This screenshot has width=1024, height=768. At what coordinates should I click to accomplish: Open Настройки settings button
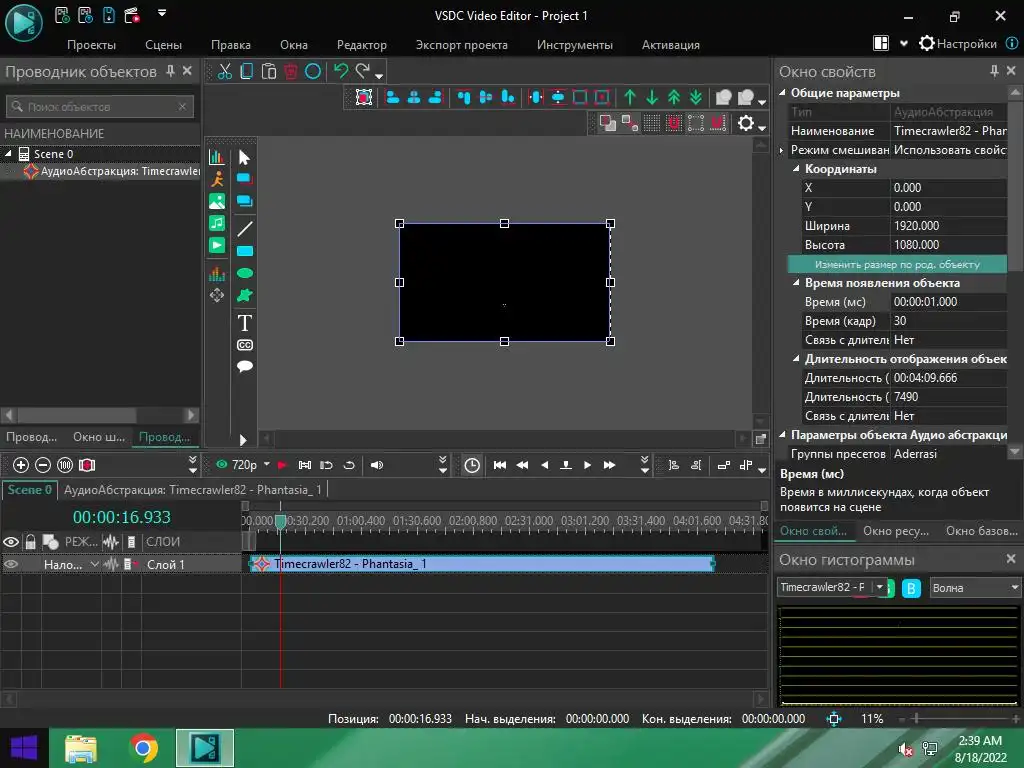(x=957, y=44)
